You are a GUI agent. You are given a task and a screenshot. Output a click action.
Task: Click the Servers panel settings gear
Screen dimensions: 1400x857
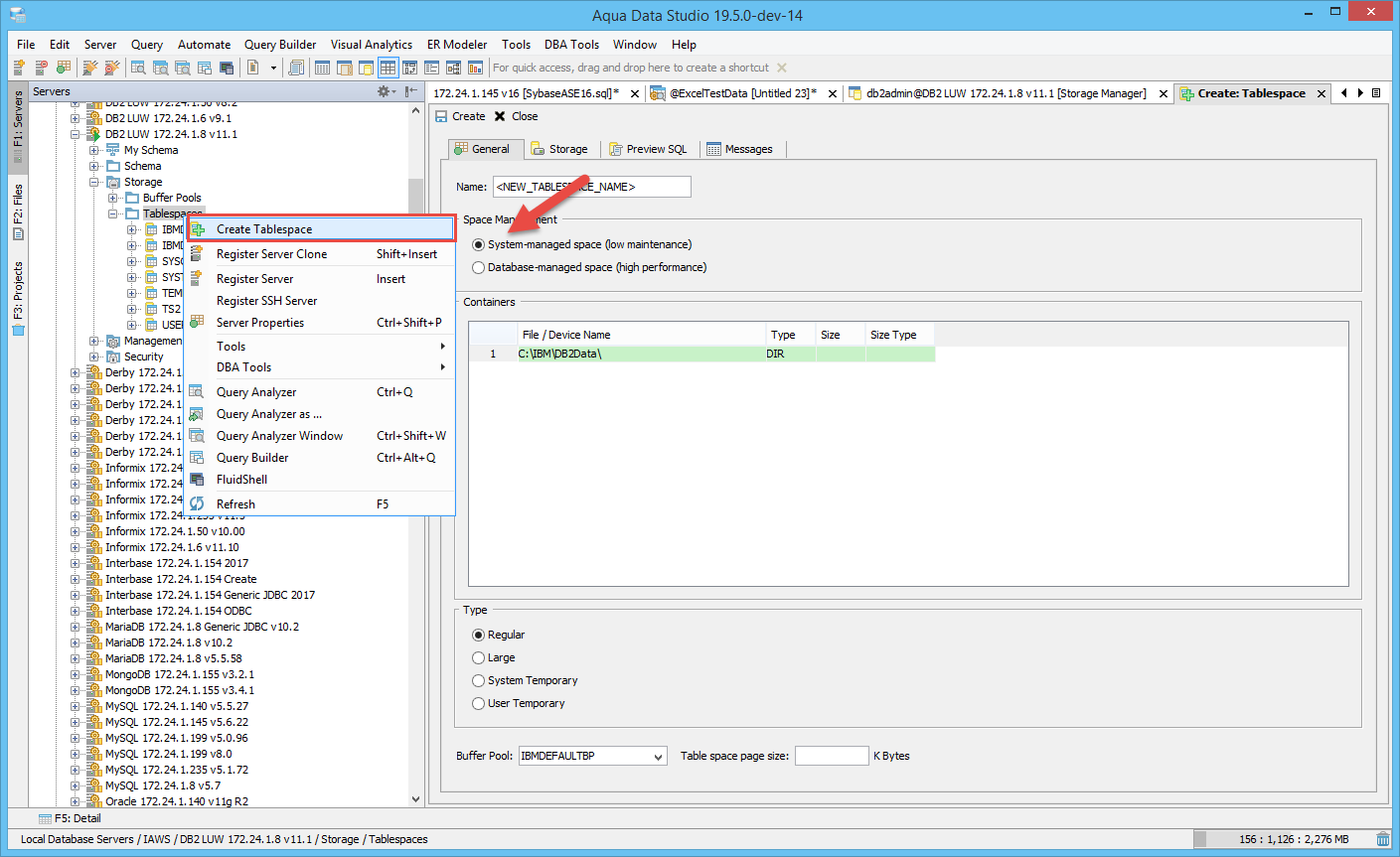pos(385,91)
